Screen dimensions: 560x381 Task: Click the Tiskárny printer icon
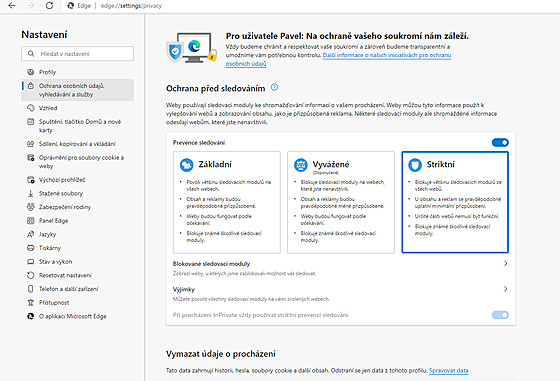click(31, 248)
